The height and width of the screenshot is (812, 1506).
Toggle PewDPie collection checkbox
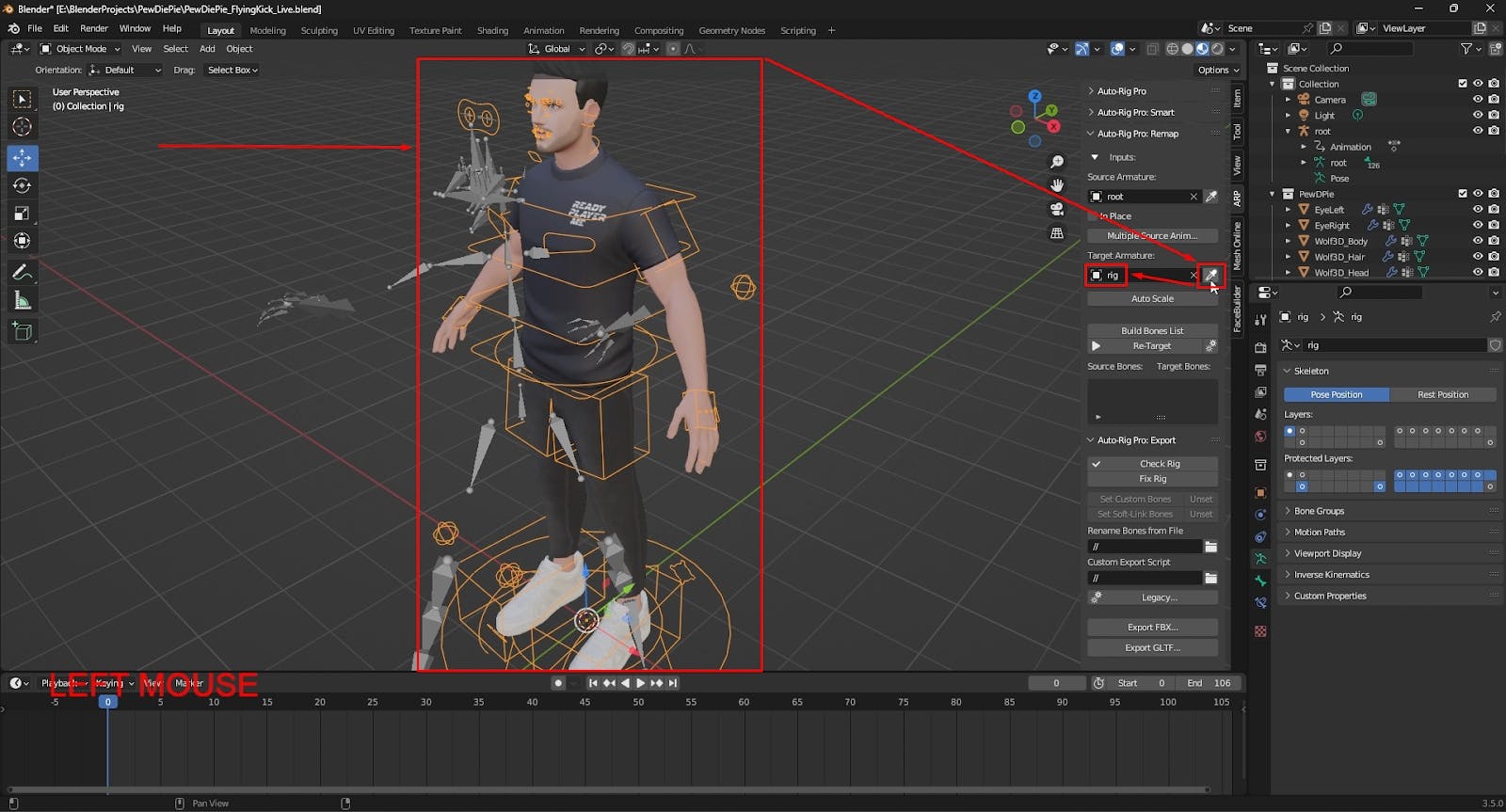(1463, 194)
